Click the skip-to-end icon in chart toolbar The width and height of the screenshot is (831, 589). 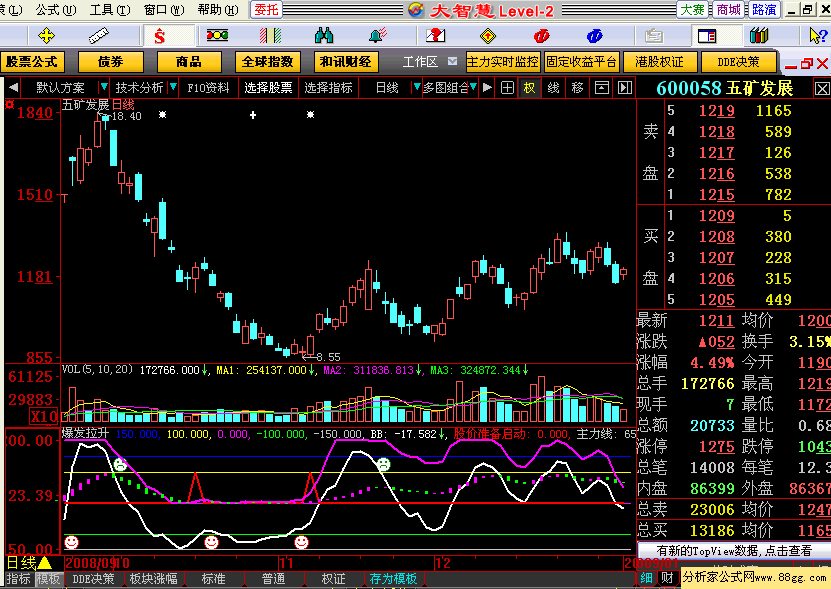coord(625,87)
